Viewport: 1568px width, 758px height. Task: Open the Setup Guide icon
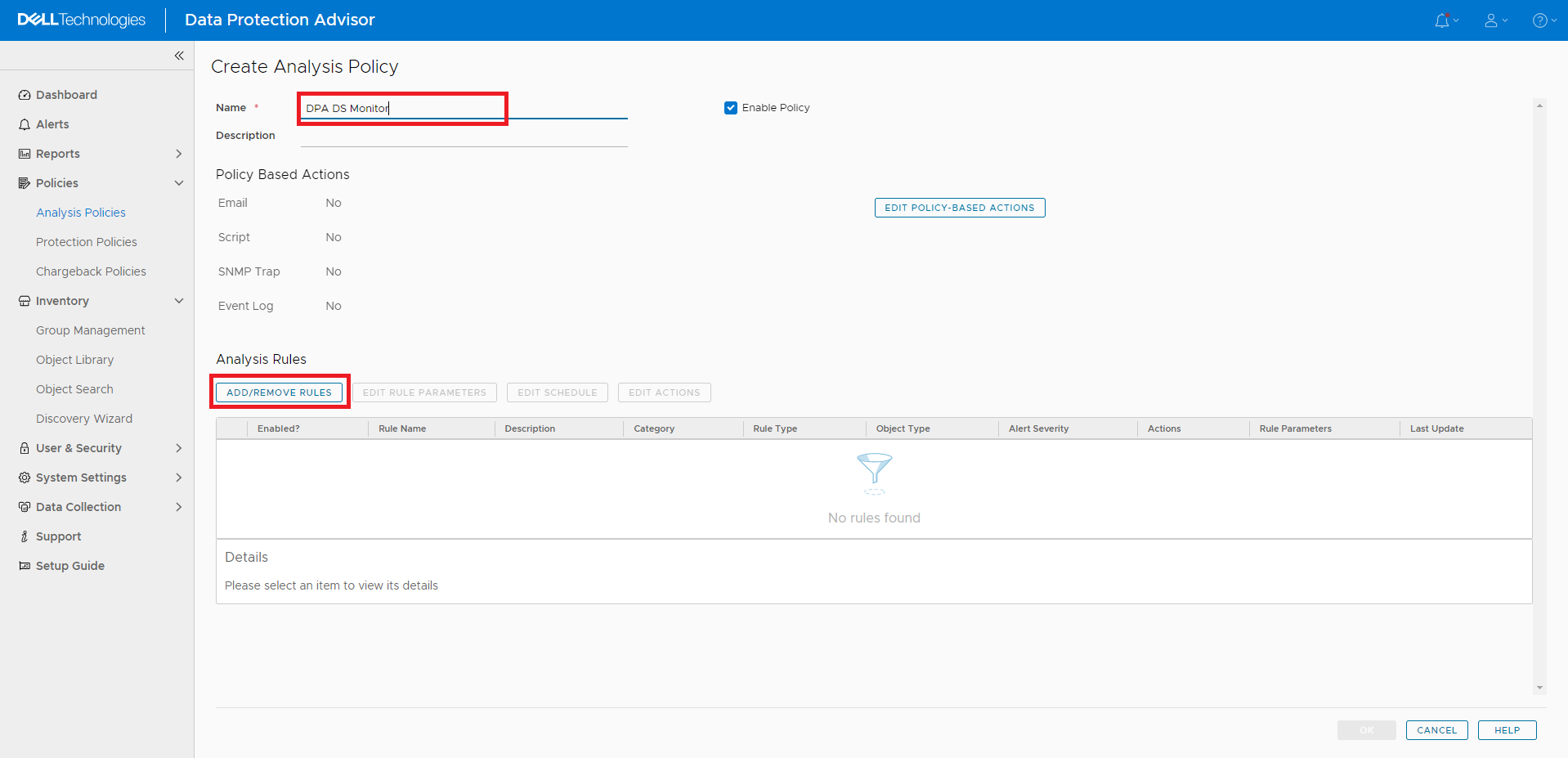(23, 565)
